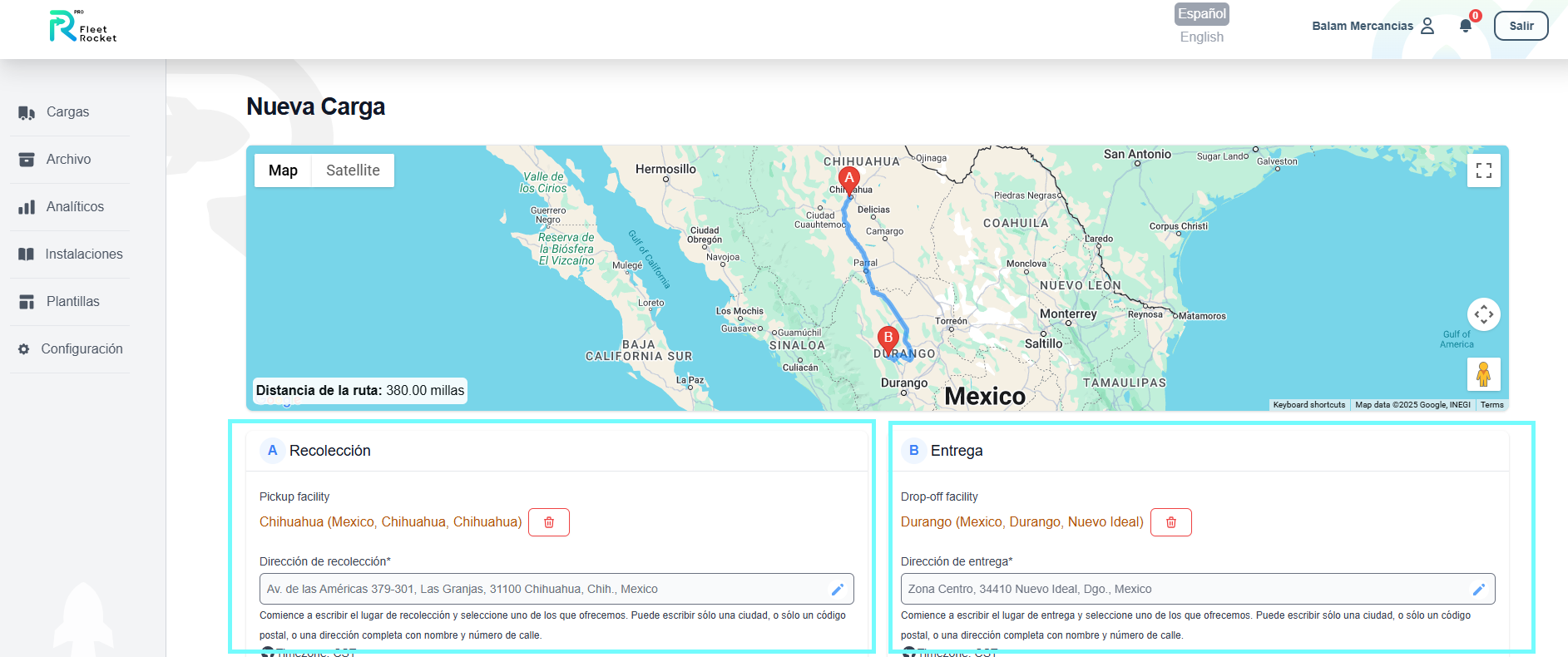
Task: Remove the Durango drop-off facility
Action: [x=1170, y=522]
